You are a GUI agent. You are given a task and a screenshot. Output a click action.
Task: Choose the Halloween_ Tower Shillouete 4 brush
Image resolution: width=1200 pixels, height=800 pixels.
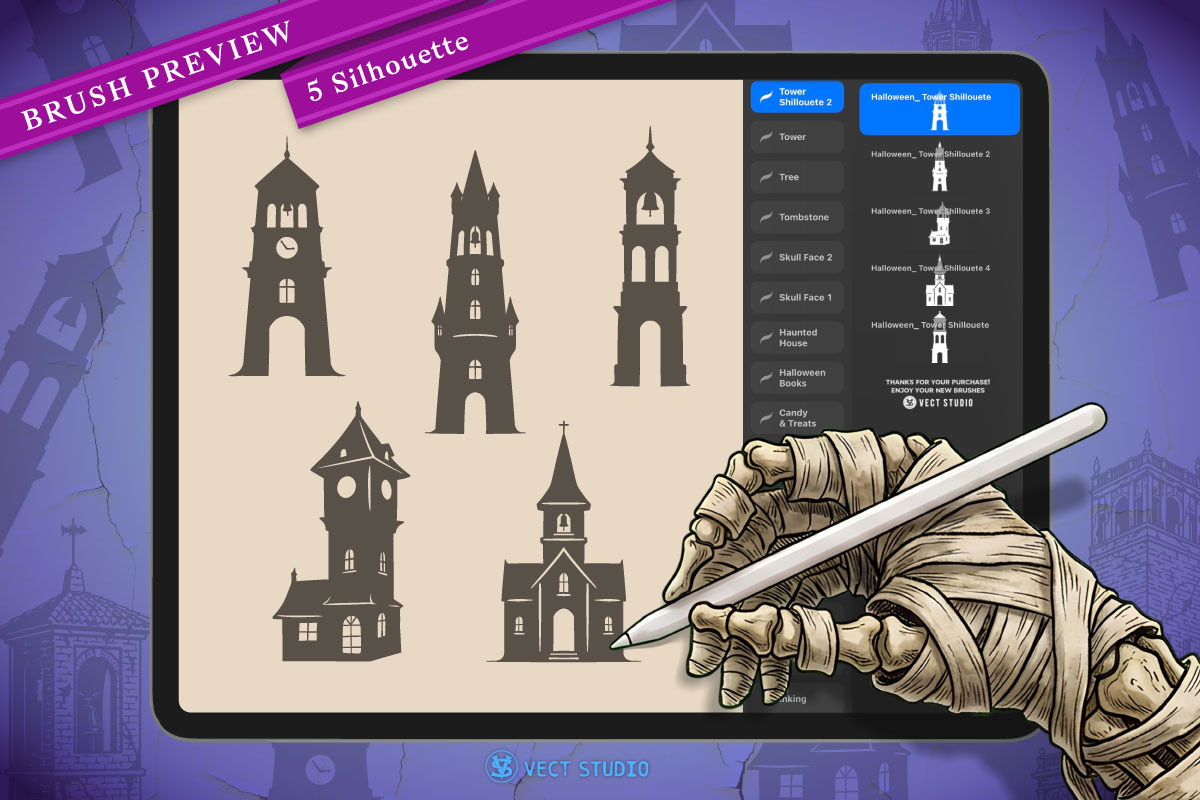[x=939, y=282]
